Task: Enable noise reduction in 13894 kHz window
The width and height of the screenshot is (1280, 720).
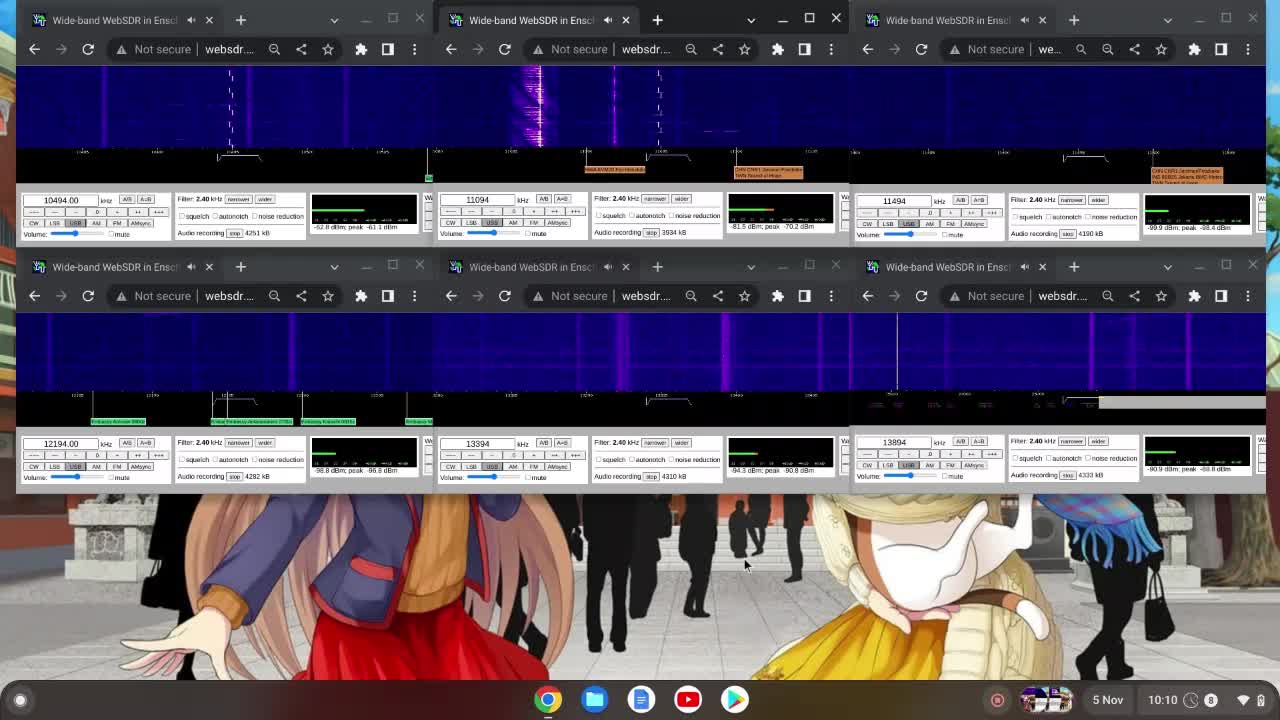Action: [x=1088, y=458]
